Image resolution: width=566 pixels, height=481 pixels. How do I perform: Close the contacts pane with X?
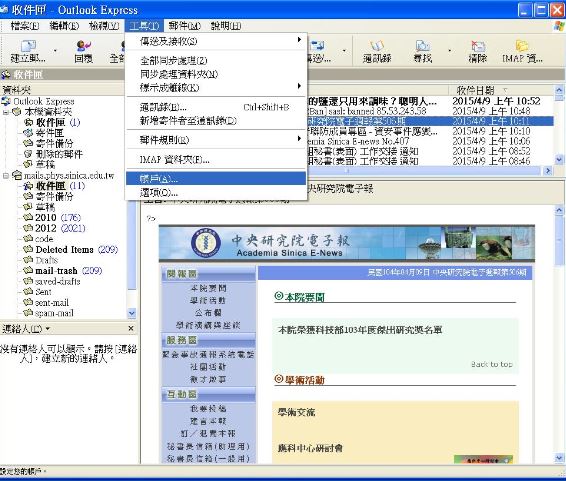tap(131, 328)
